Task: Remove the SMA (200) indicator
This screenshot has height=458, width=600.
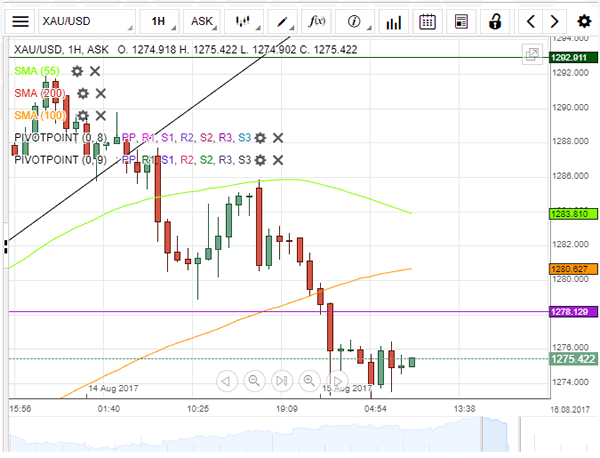Action: [x=101, y=93]
